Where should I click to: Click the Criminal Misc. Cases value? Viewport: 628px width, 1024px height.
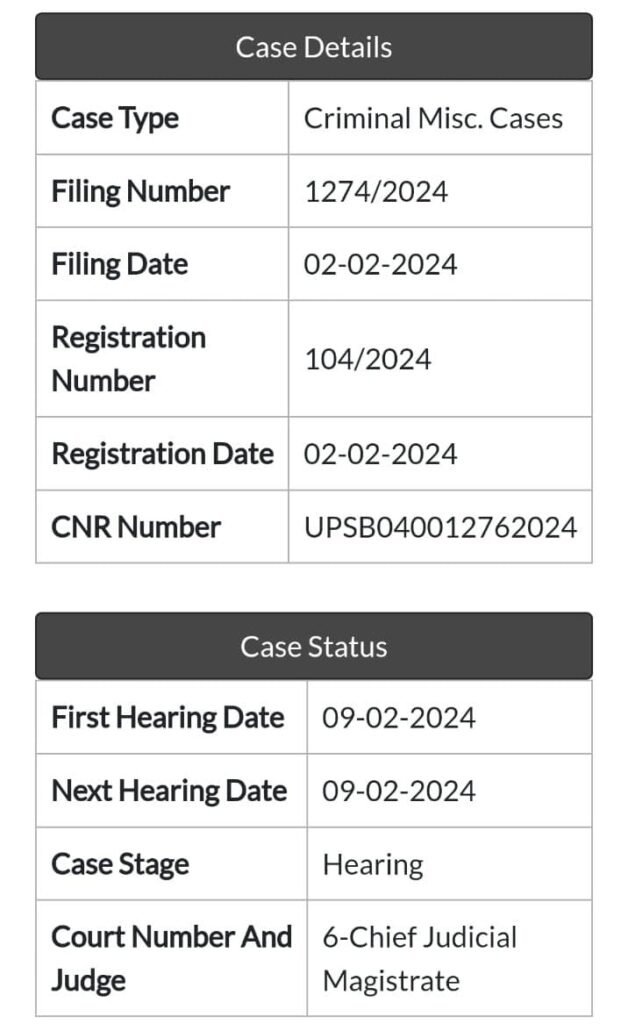[433, 118]
